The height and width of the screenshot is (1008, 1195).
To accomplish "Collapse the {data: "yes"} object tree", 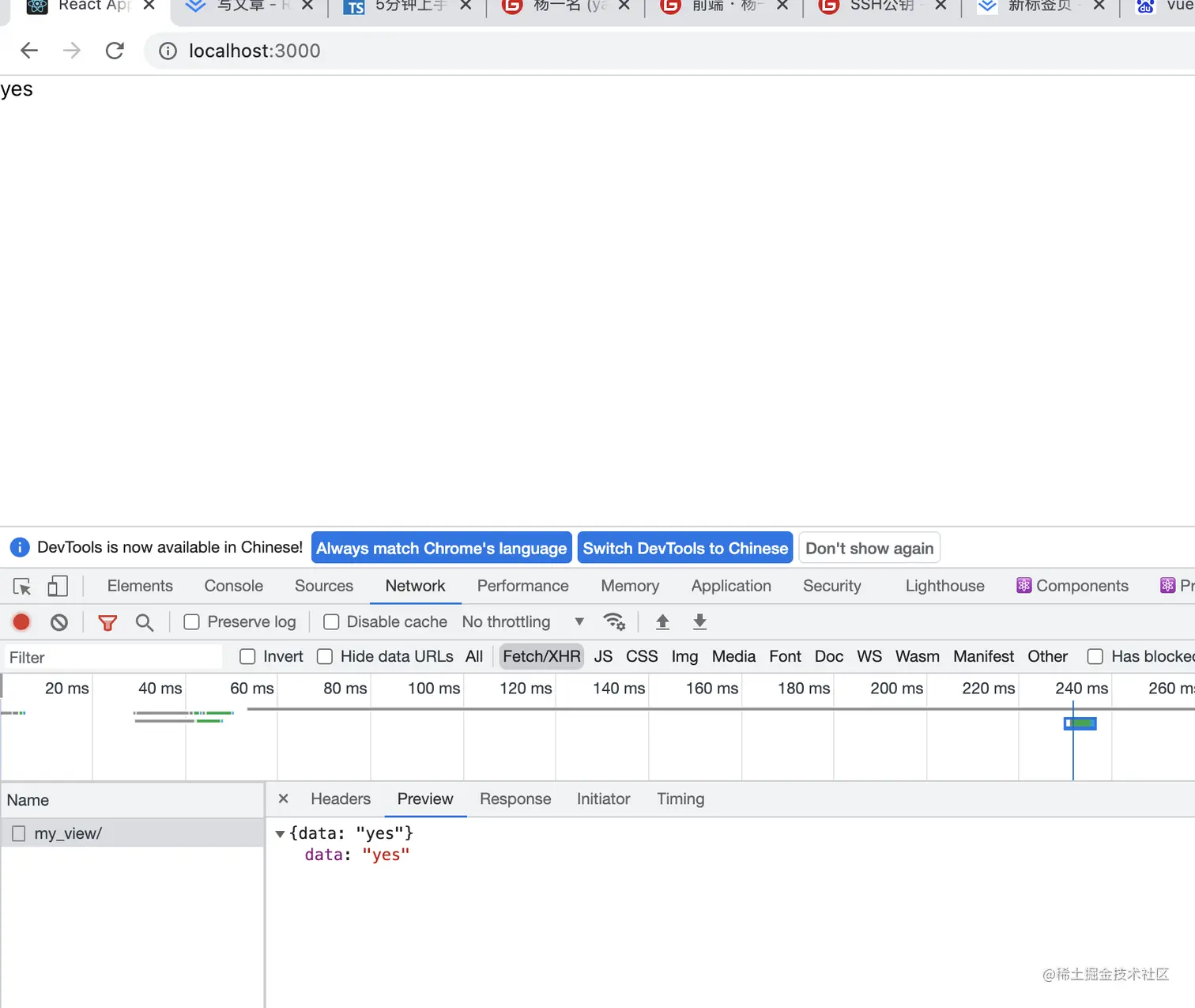I will point(280,834).
